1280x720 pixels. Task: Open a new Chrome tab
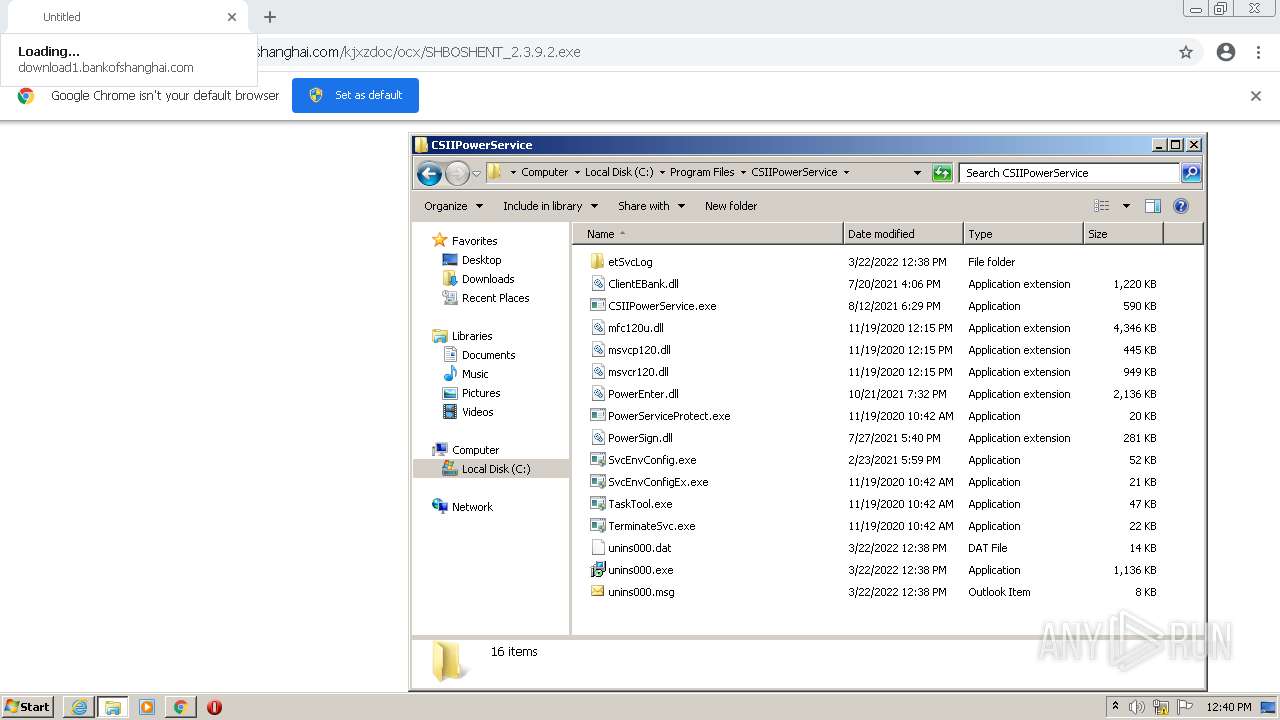pyautogui.click(x=270, y=17)
